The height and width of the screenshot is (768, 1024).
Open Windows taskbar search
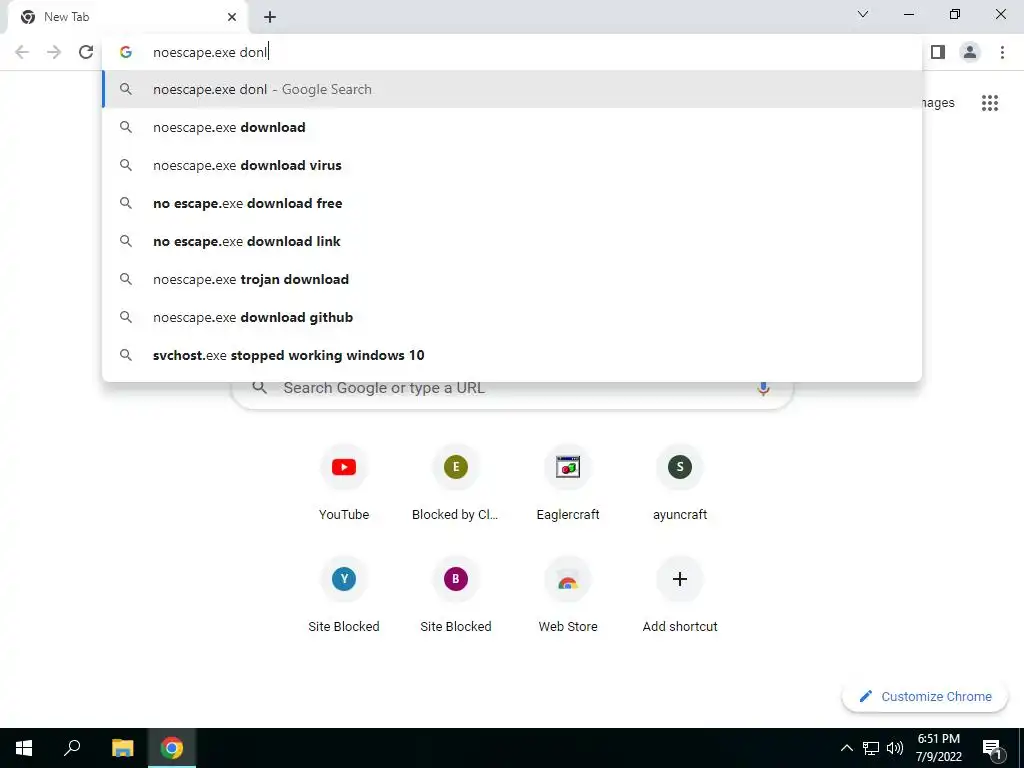click(72, 748)
